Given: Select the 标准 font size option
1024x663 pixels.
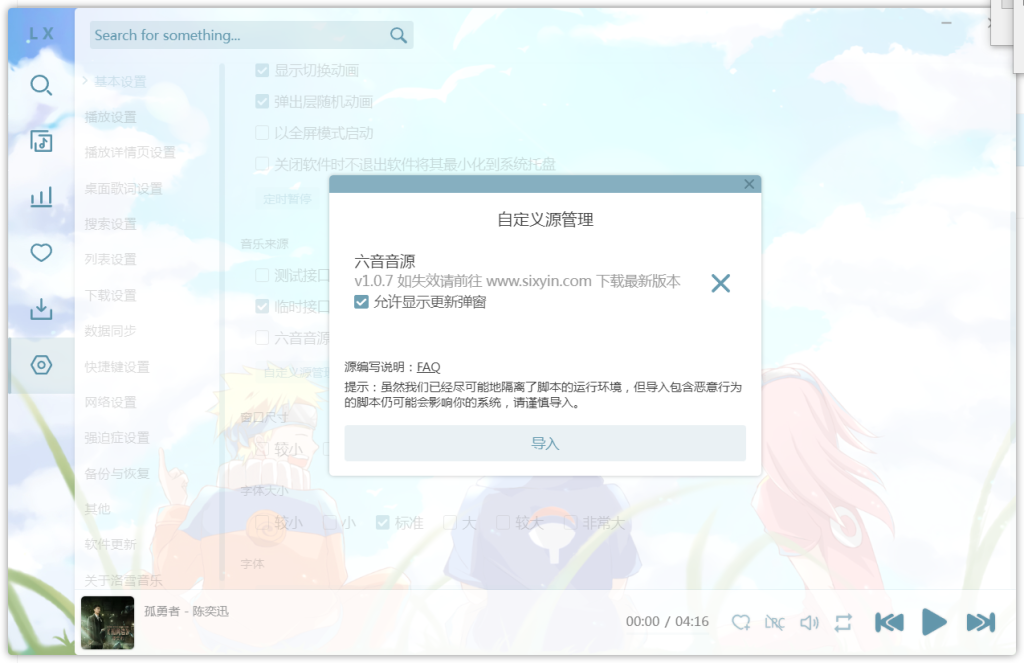Looking at the screenshot, I should coord(382,521).
